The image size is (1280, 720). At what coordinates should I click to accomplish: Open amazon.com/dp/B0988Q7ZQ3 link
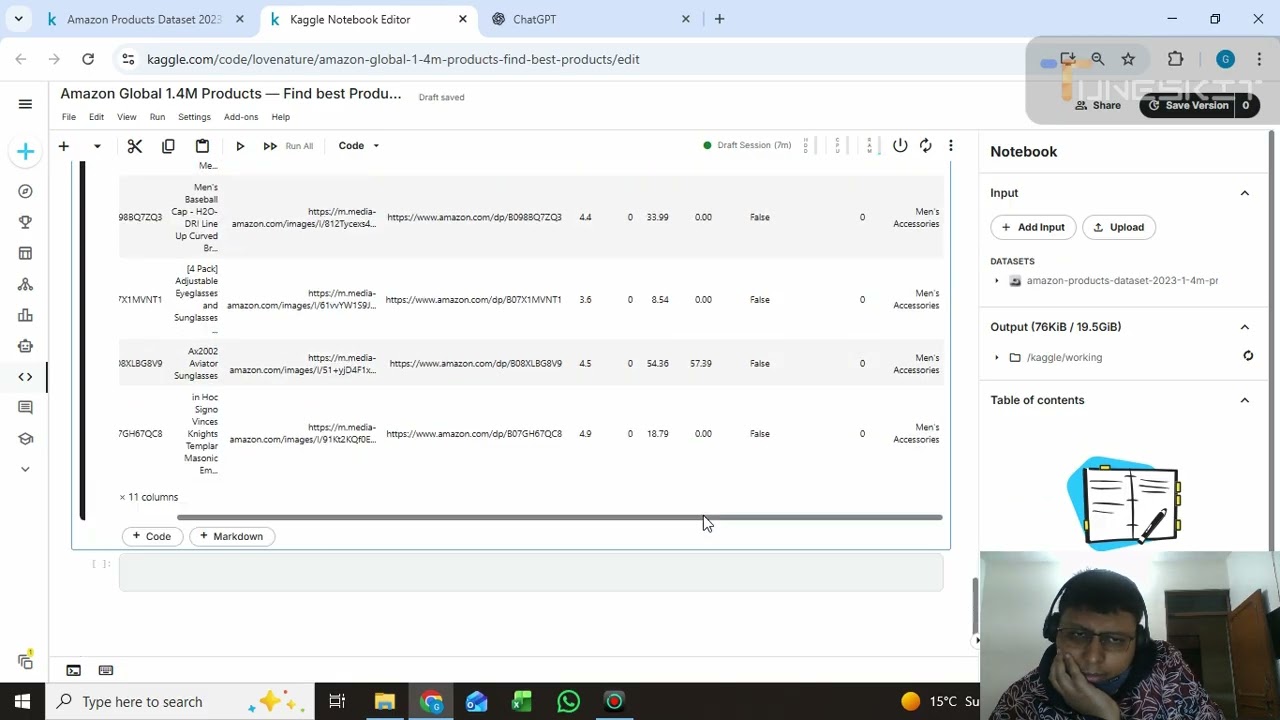pos(474,217)
